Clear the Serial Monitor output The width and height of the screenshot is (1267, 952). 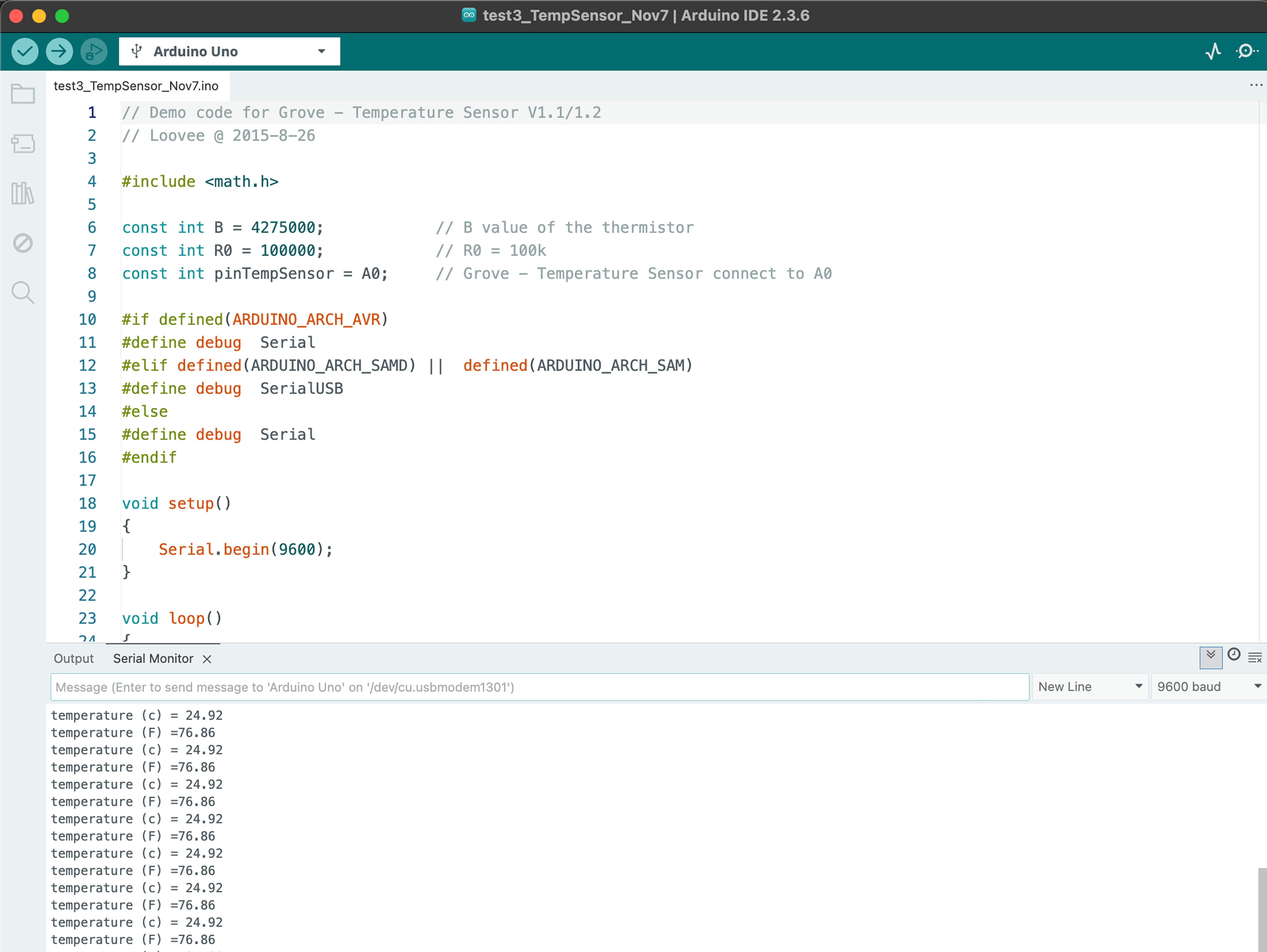tap(1254, 658)
